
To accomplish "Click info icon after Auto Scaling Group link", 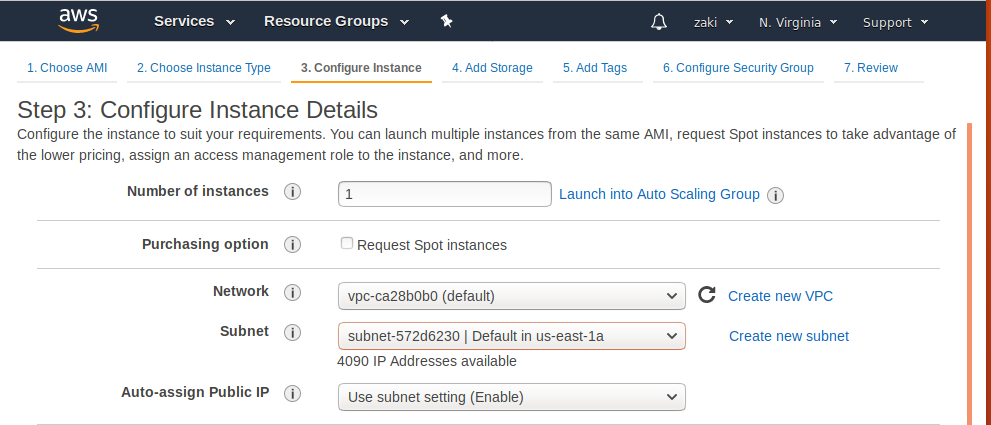I will click(775, 195).
